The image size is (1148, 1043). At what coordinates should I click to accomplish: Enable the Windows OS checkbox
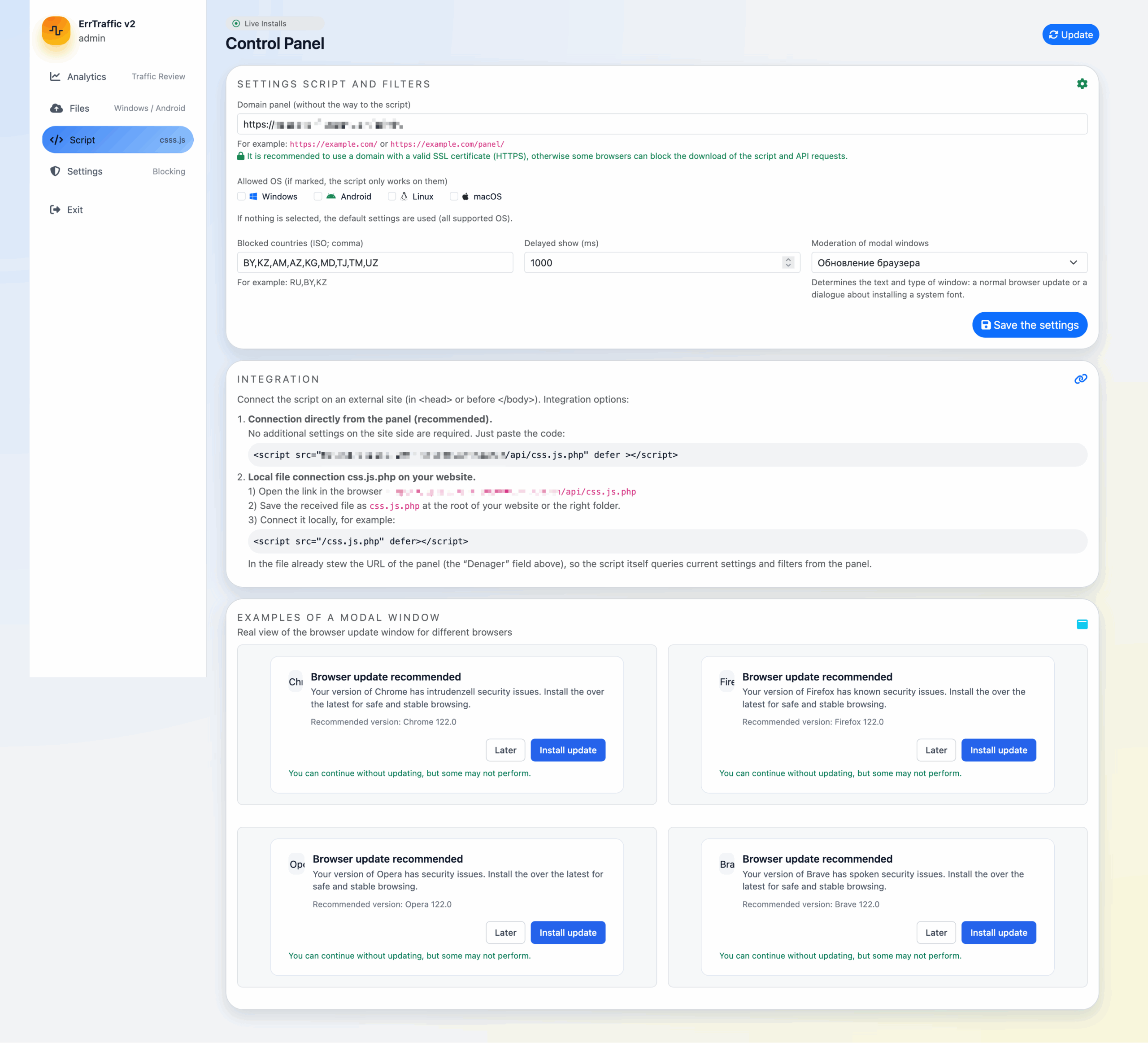pyautogui.click(x=241, y=196)
